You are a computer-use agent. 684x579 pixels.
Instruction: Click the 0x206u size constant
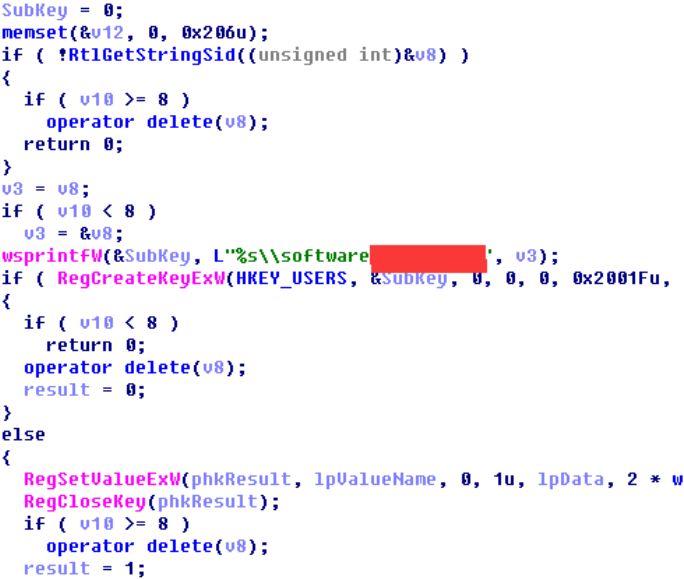(214, 33)
